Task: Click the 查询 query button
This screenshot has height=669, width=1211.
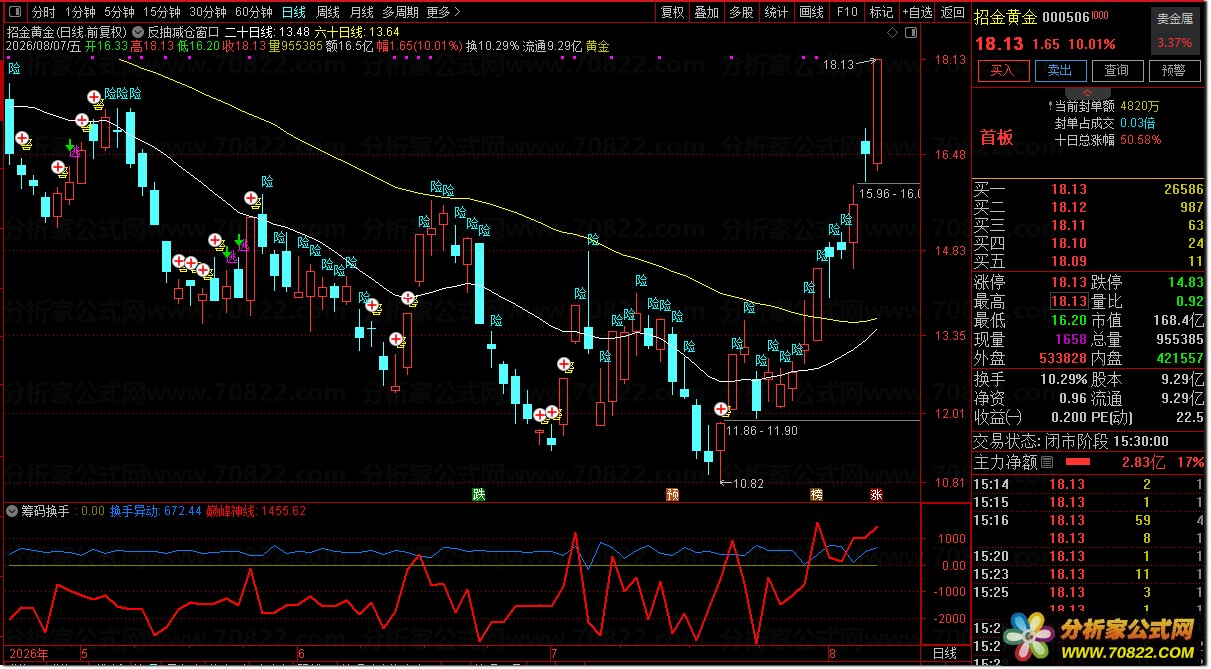Action: point(1116,71)
